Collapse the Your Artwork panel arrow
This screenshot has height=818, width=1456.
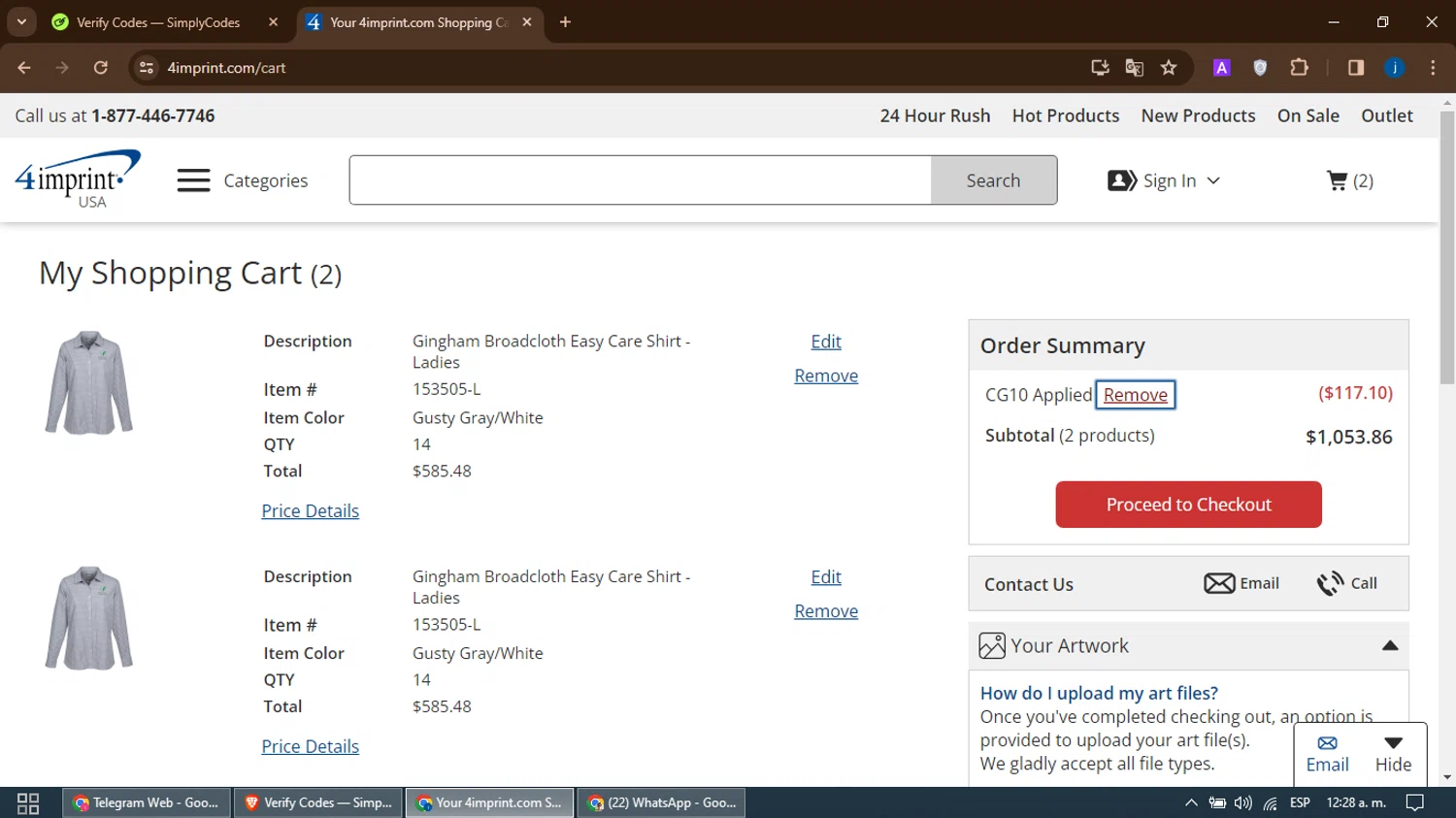pos(1390,645)
